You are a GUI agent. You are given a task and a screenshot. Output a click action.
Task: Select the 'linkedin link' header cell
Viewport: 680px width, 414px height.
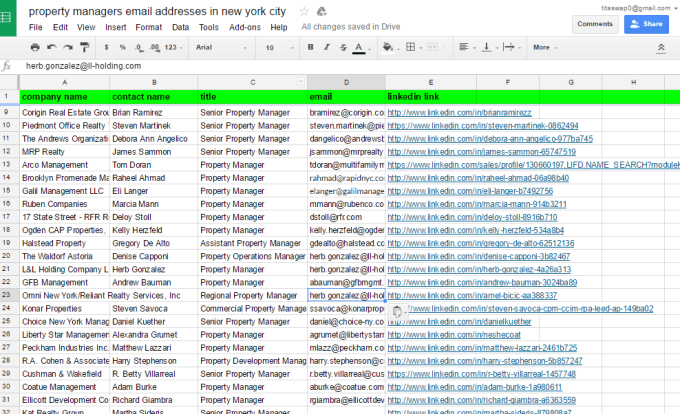pos(431,97)
